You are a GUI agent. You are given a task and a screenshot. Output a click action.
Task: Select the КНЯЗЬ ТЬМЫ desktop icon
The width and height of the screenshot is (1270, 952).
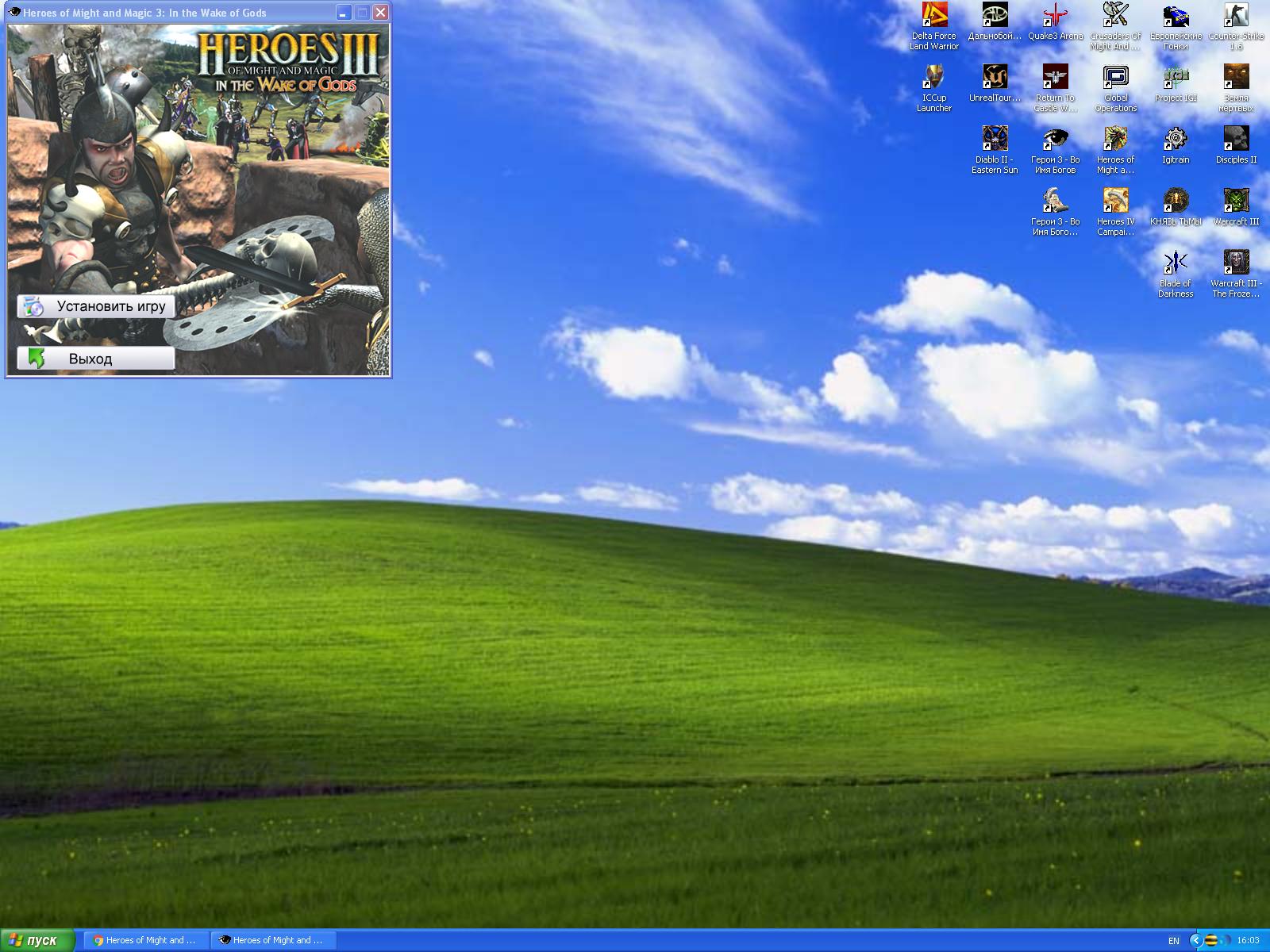(x=1176, y=207)
